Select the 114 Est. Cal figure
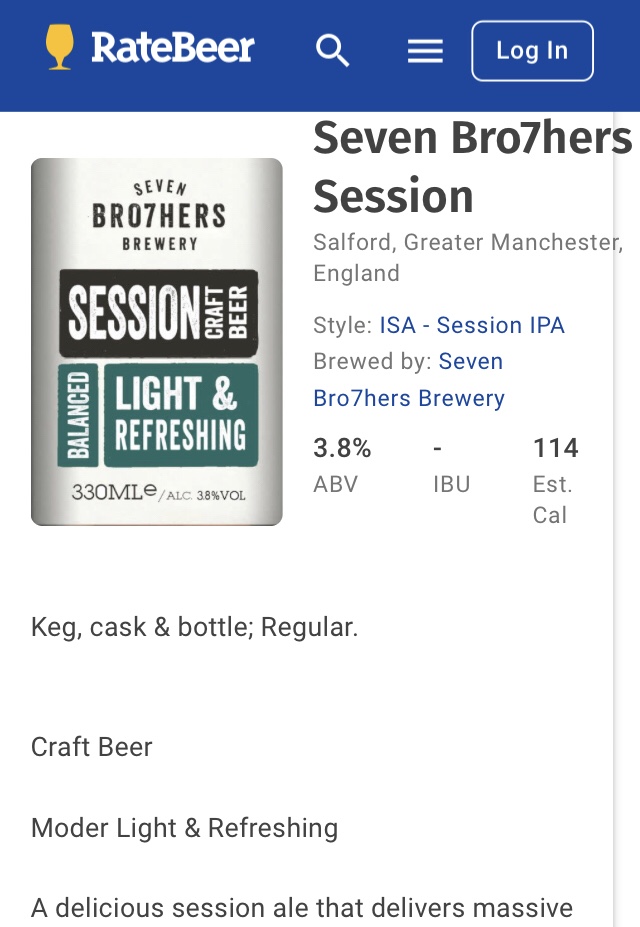Screen dimensions: 640x927 click(x=556, y=448)
